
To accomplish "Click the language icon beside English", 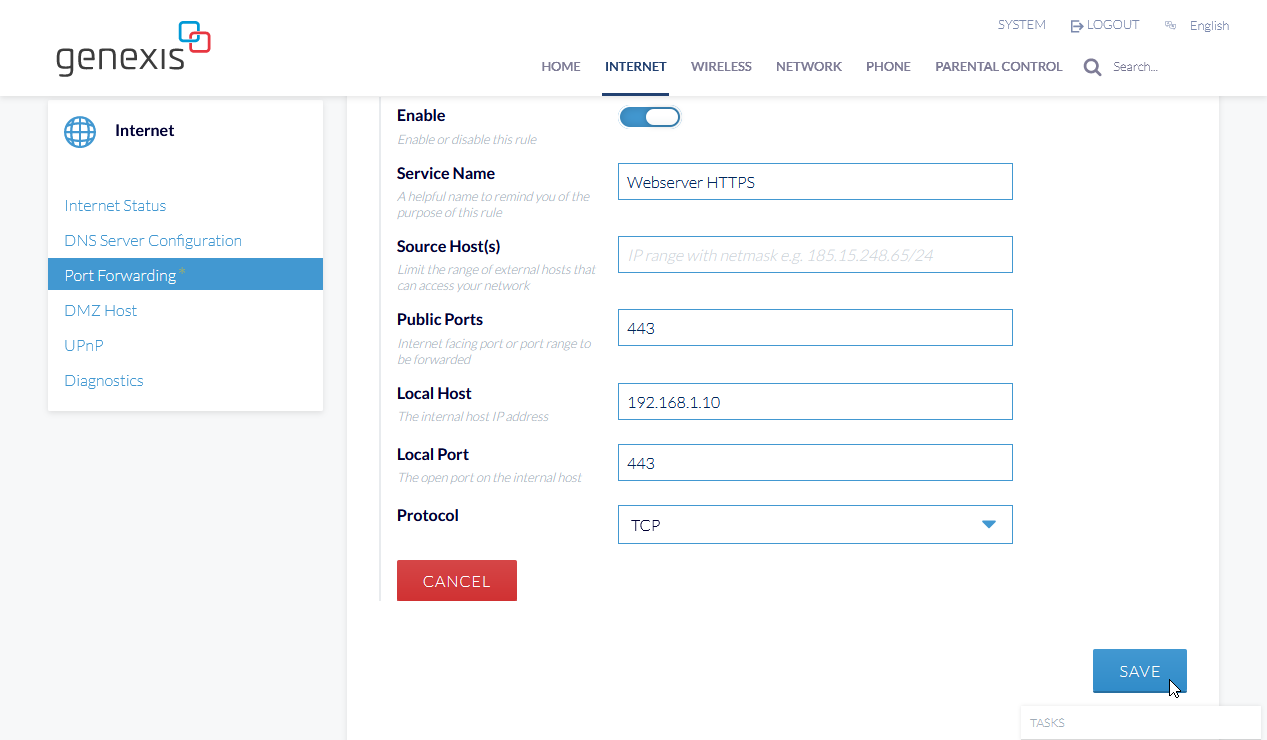I will pyautogui.click(x=1170, y=26).
